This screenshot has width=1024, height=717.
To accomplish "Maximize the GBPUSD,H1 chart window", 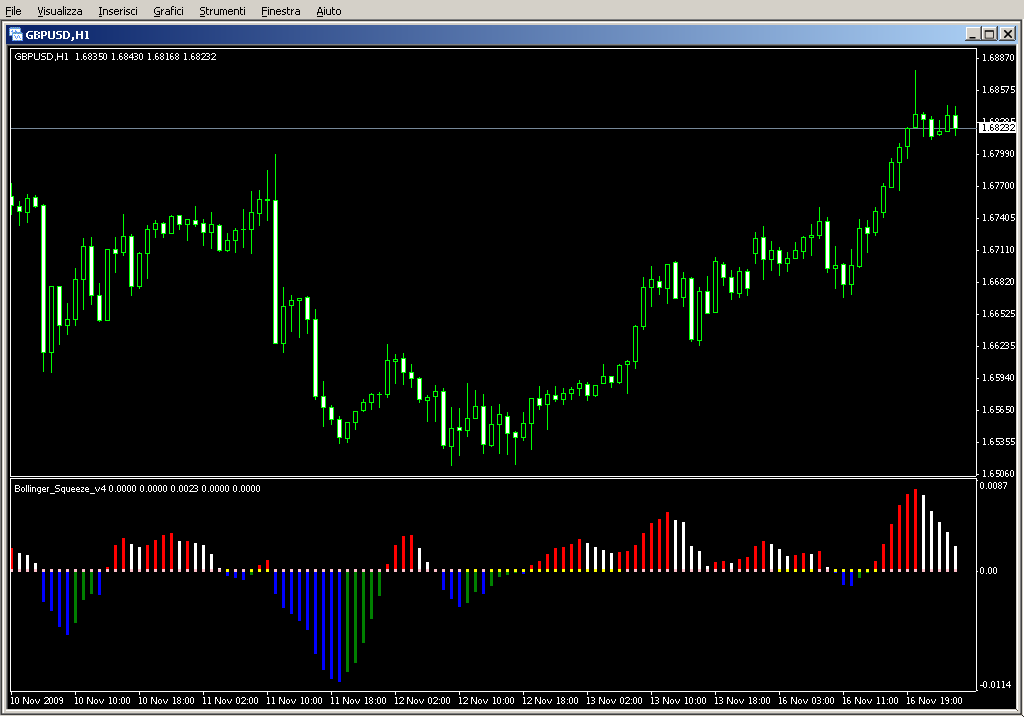I will click(x=989, y=34).
